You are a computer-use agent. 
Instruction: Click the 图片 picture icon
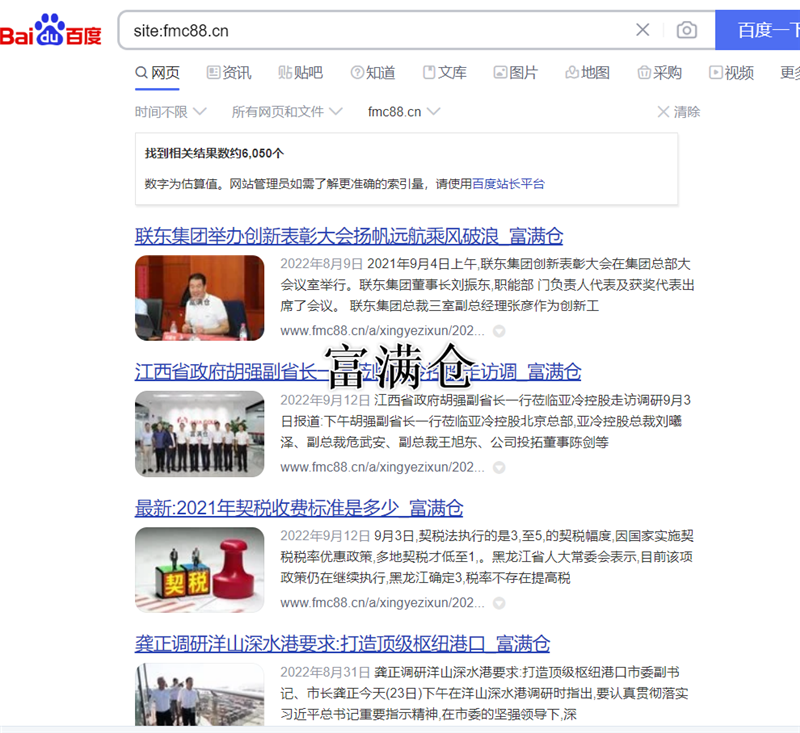499,72
